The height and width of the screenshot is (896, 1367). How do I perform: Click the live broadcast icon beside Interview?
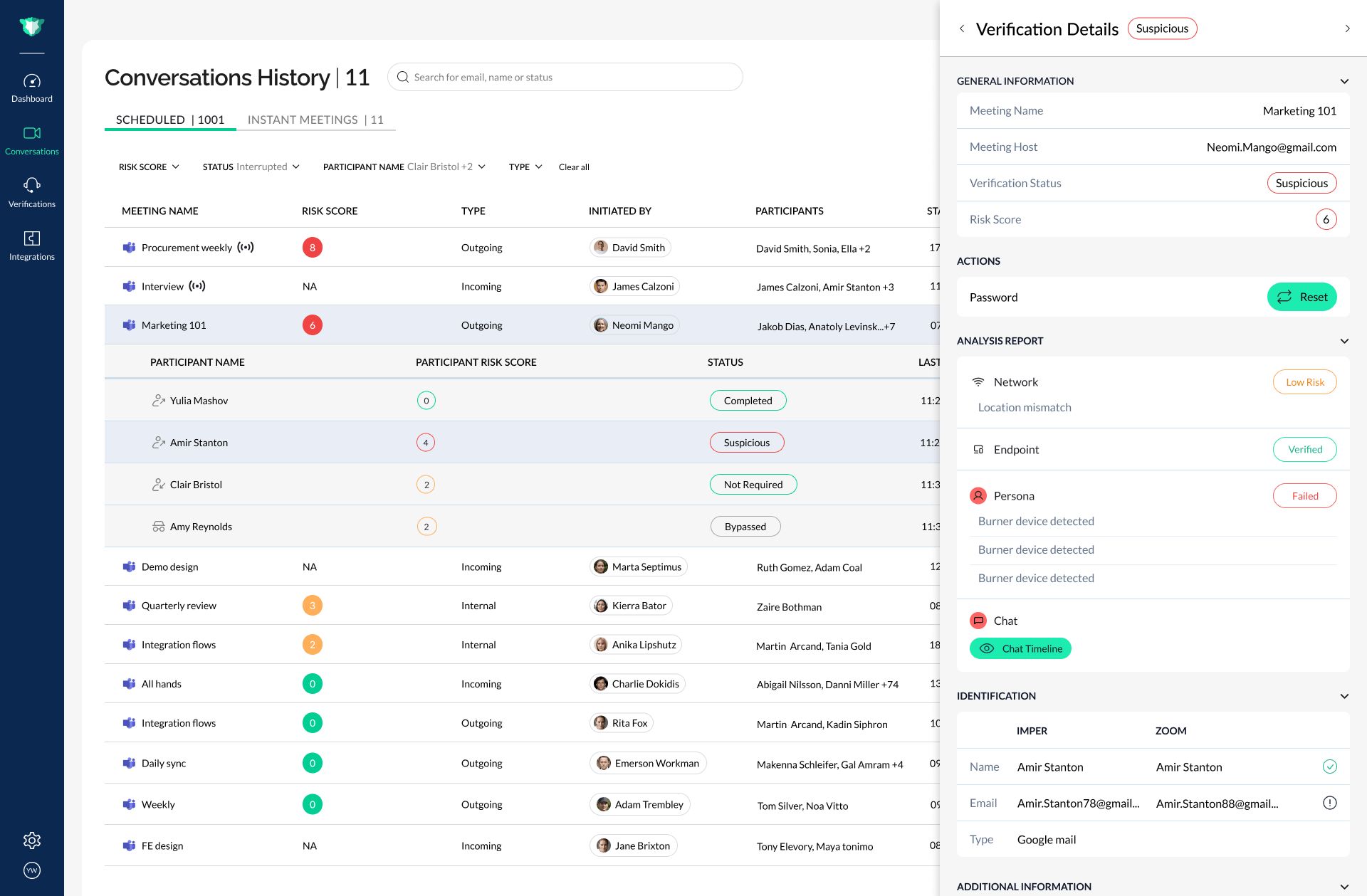coord(197,286)
